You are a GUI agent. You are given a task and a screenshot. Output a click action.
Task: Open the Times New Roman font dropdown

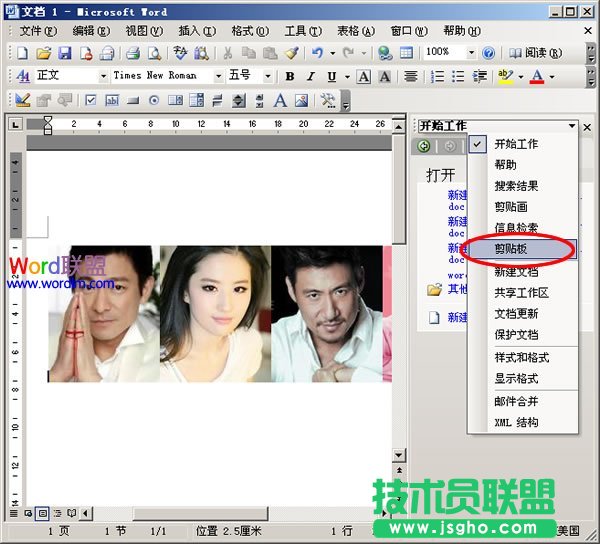point(219,76)
